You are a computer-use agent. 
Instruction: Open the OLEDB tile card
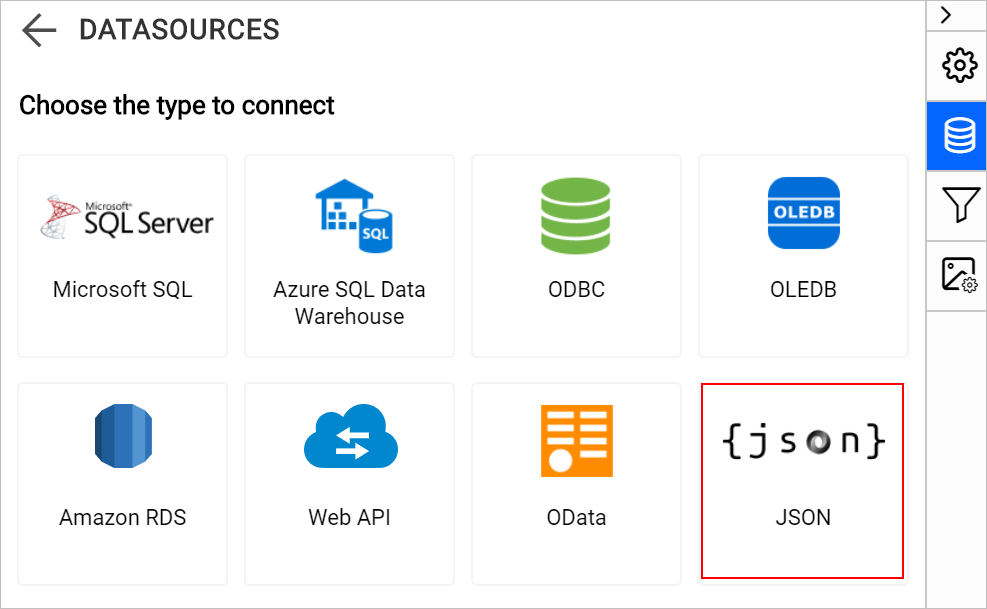[803, 255]
